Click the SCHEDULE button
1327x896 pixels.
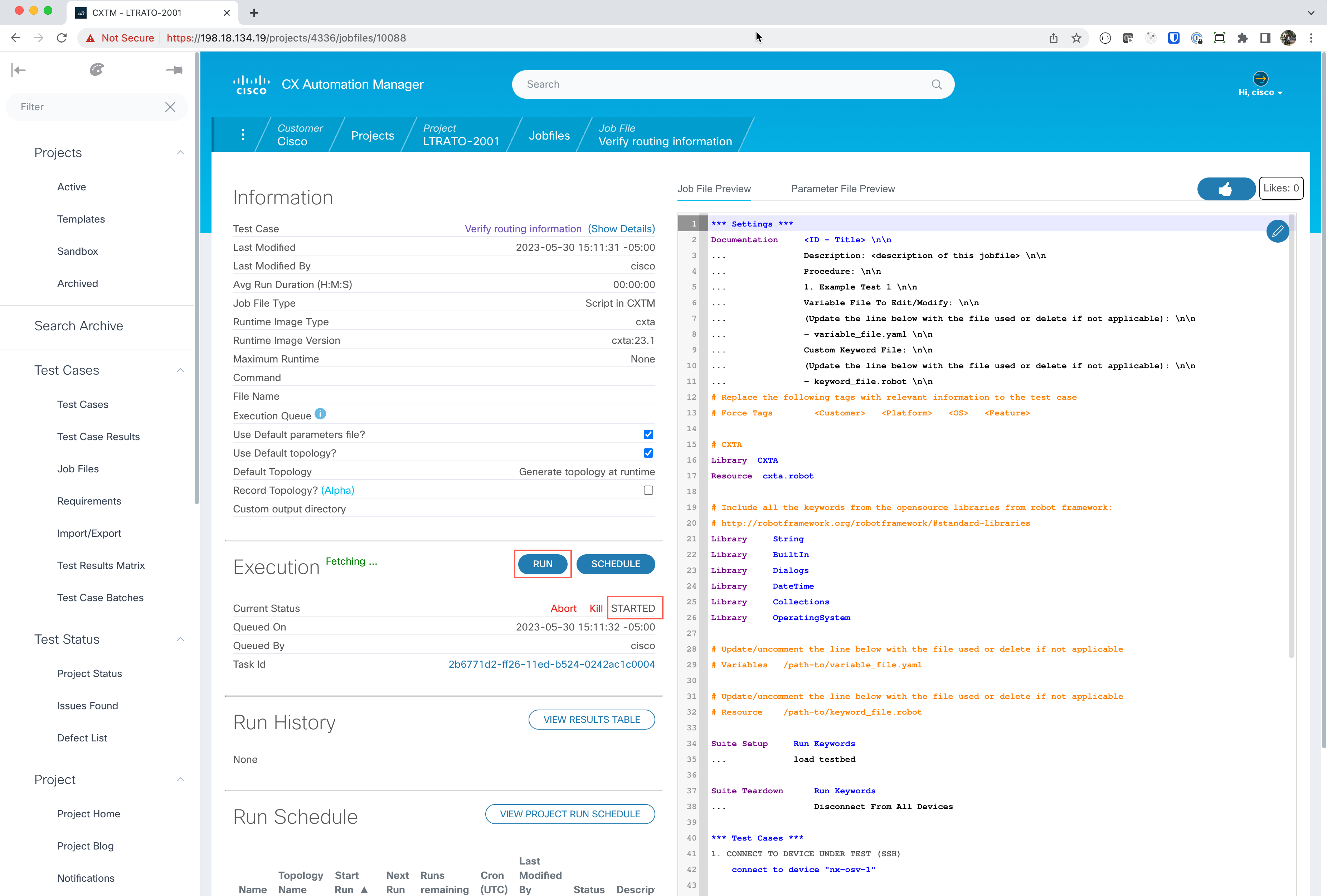(616, 564)
